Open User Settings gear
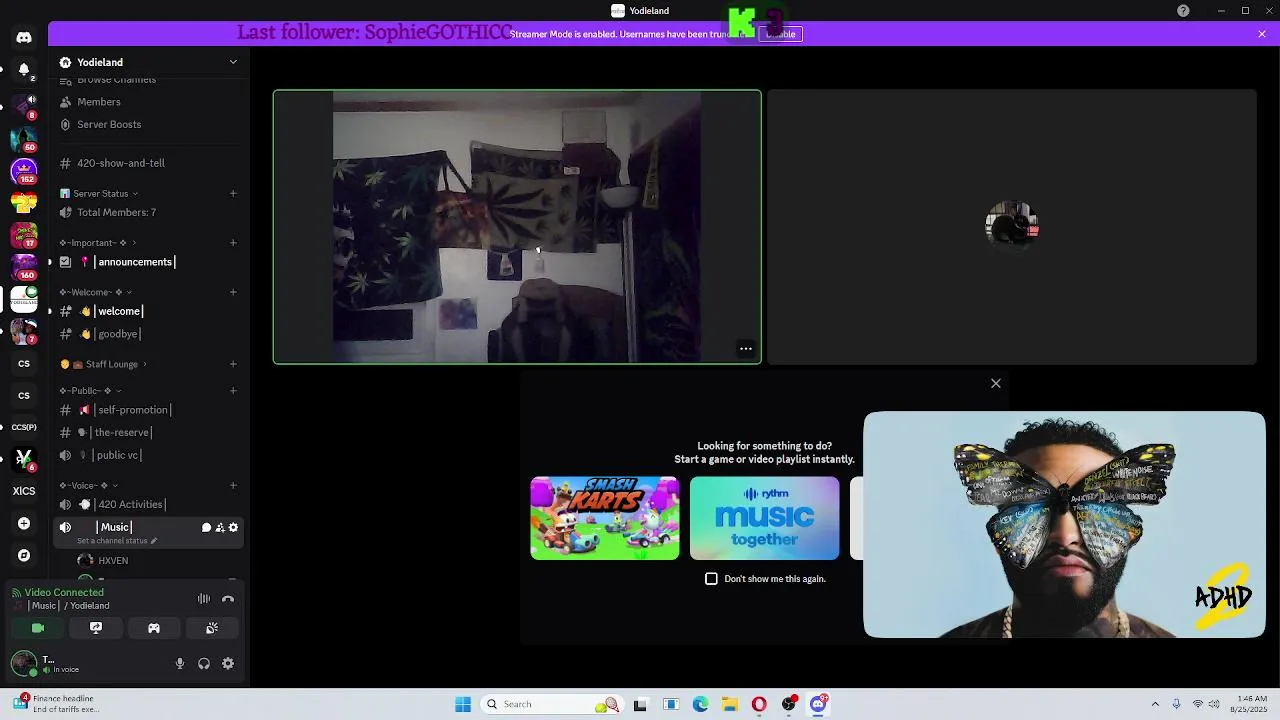 point(228,663)
